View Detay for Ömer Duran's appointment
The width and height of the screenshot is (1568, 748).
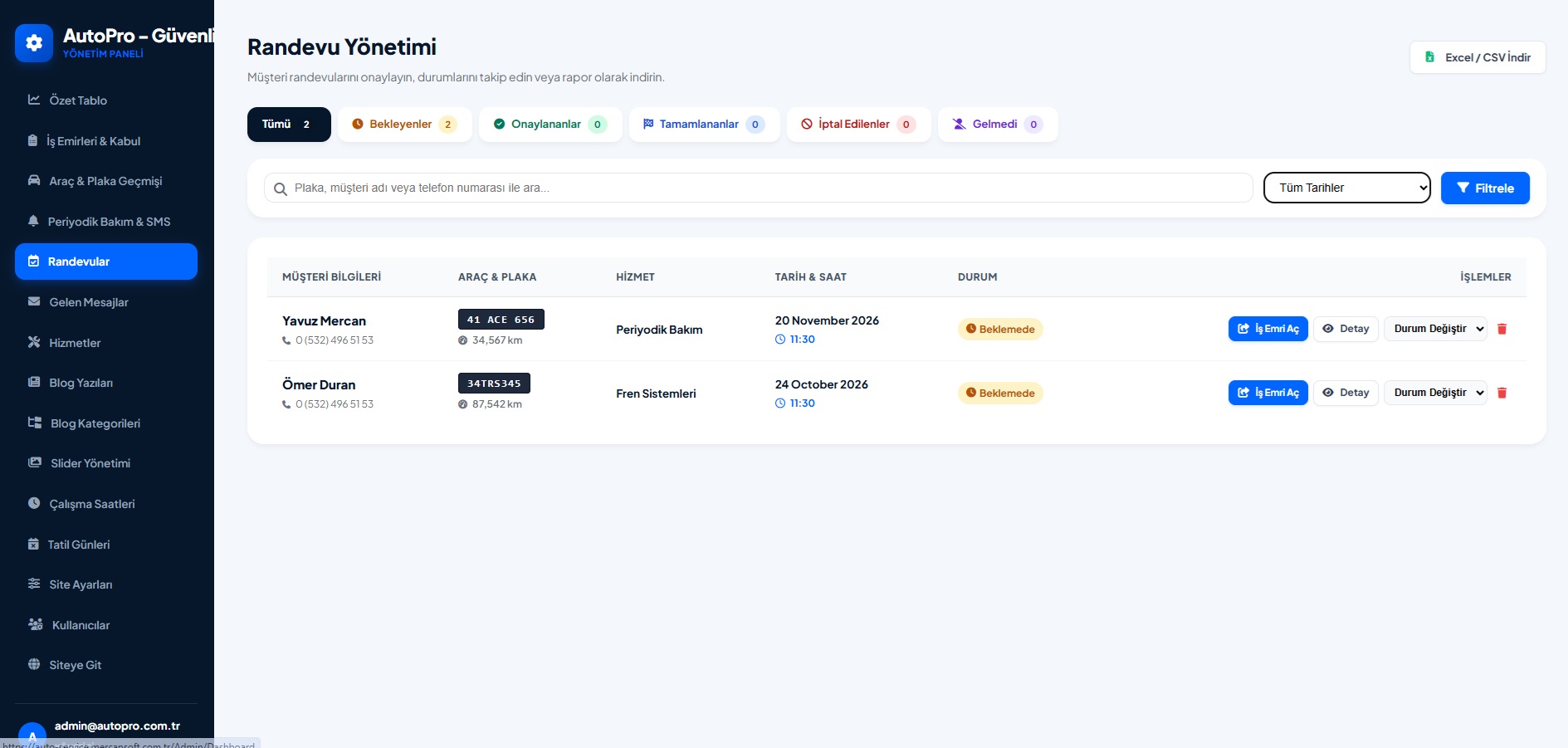(x=1346, y=393)
